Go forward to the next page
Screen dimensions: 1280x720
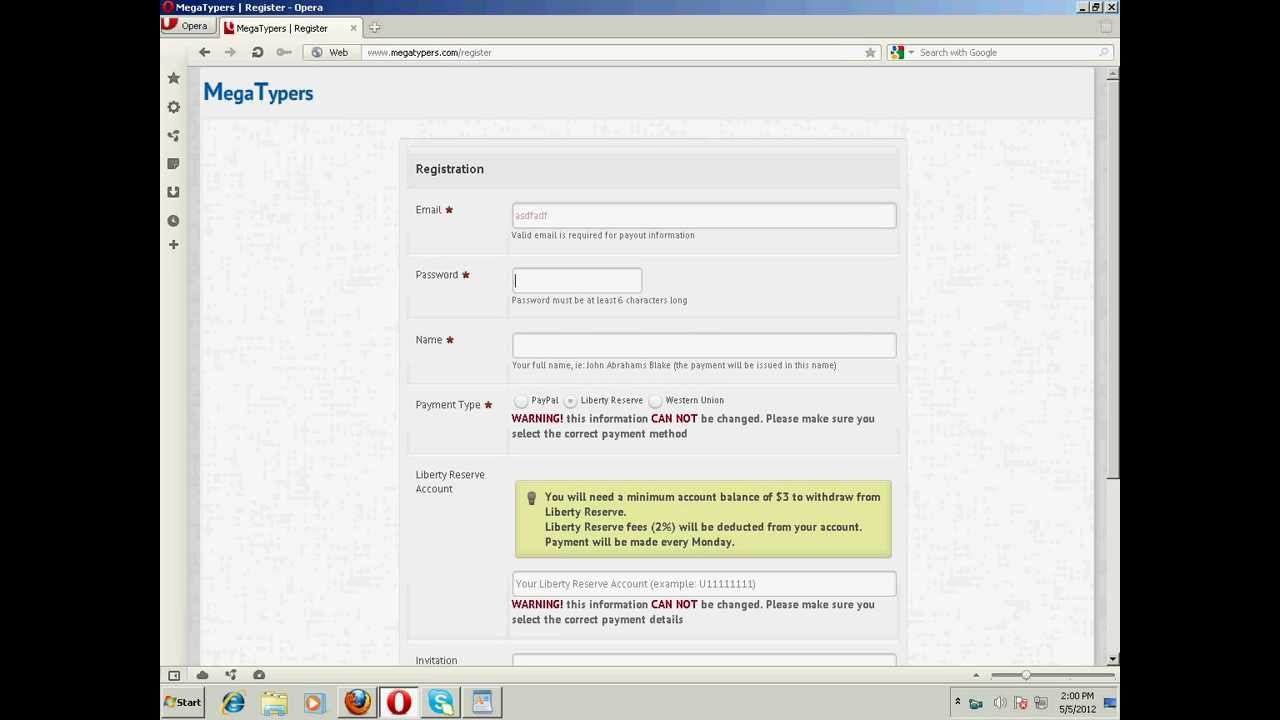pos(231,52)
